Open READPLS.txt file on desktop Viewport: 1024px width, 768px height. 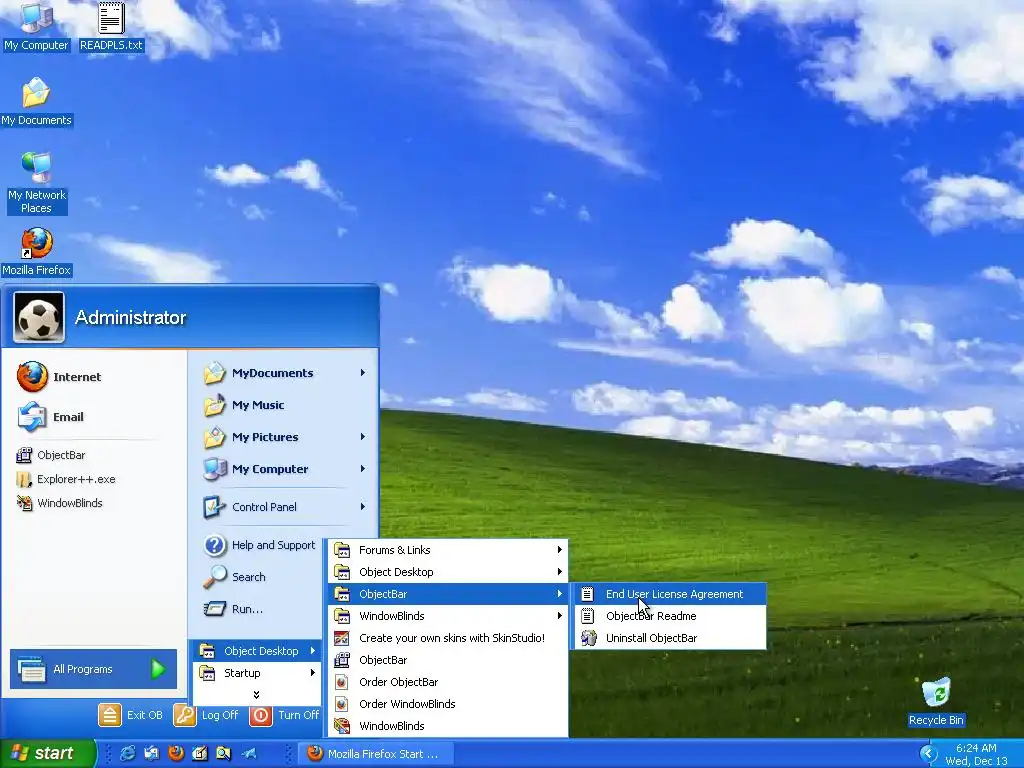[111, 26]
